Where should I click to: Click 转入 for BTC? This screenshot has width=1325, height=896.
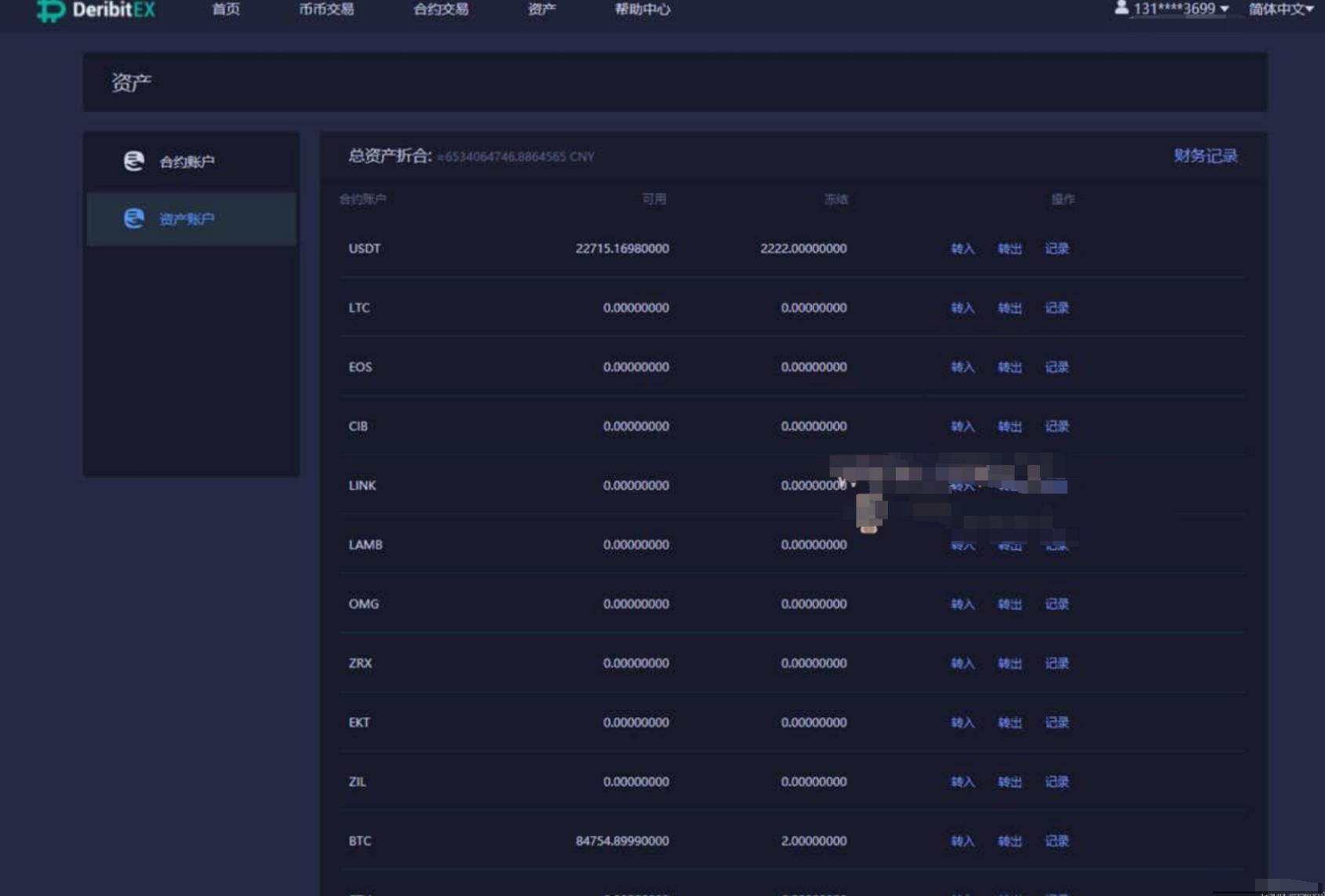[x=963, y=841]
